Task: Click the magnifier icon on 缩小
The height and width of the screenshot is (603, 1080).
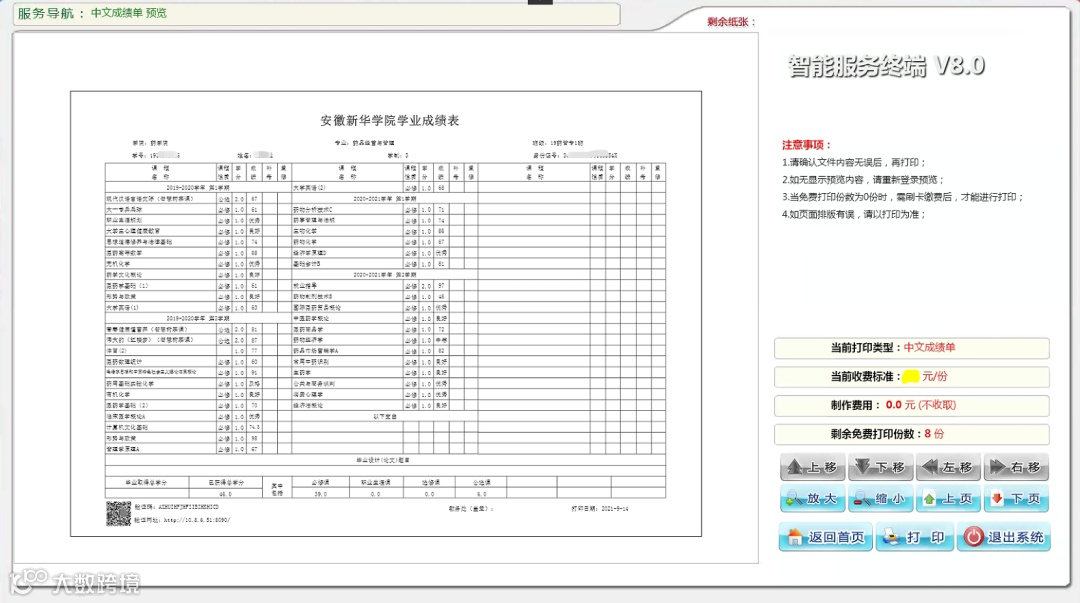Action: (x=862, y=499)
